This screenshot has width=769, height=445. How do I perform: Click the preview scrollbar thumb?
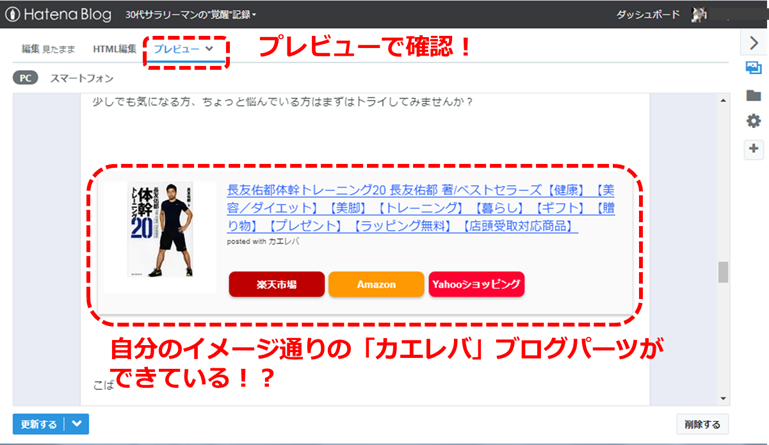723,272
